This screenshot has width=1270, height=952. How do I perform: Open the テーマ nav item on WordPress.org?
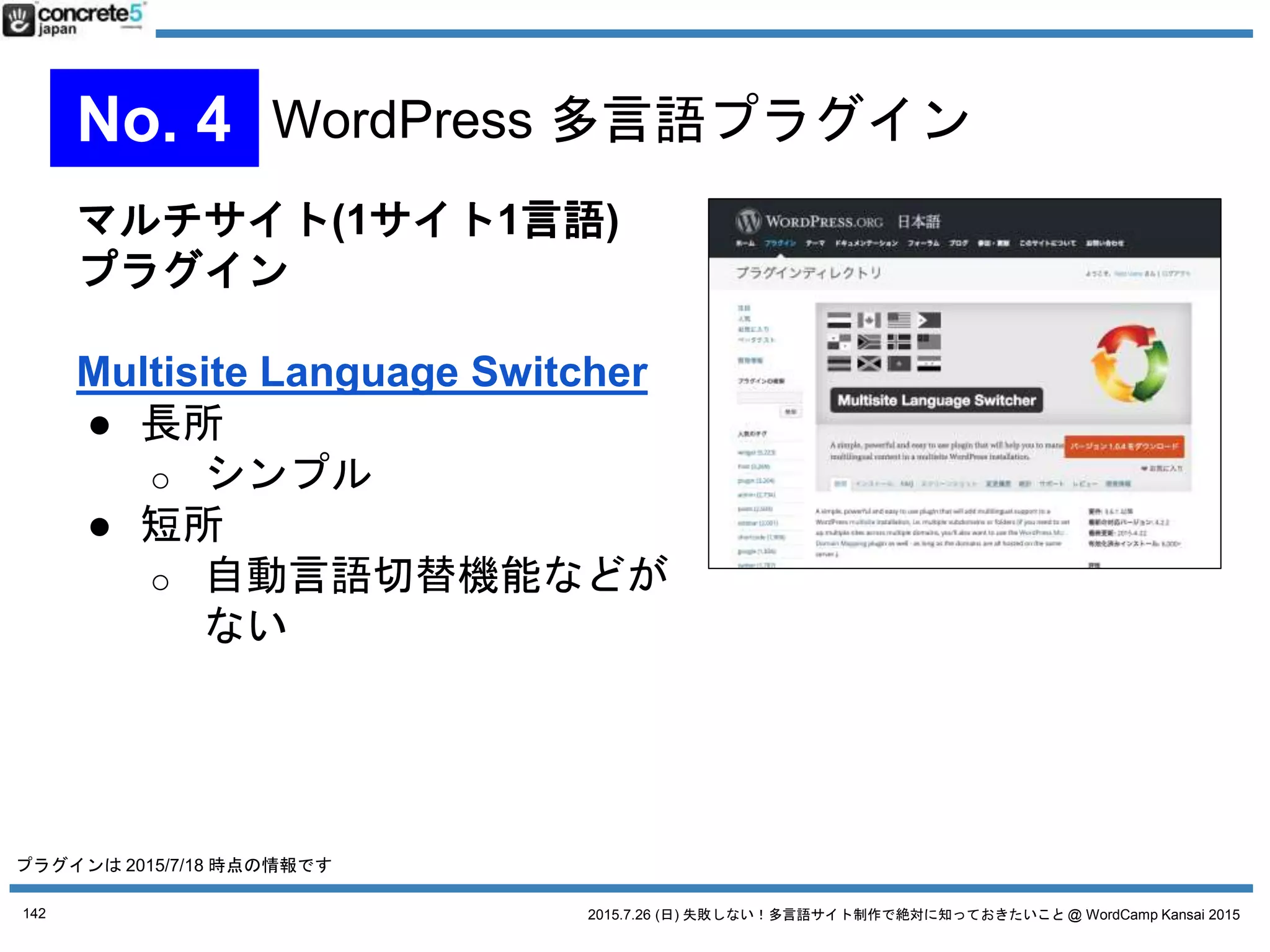(x=815, y=243)
